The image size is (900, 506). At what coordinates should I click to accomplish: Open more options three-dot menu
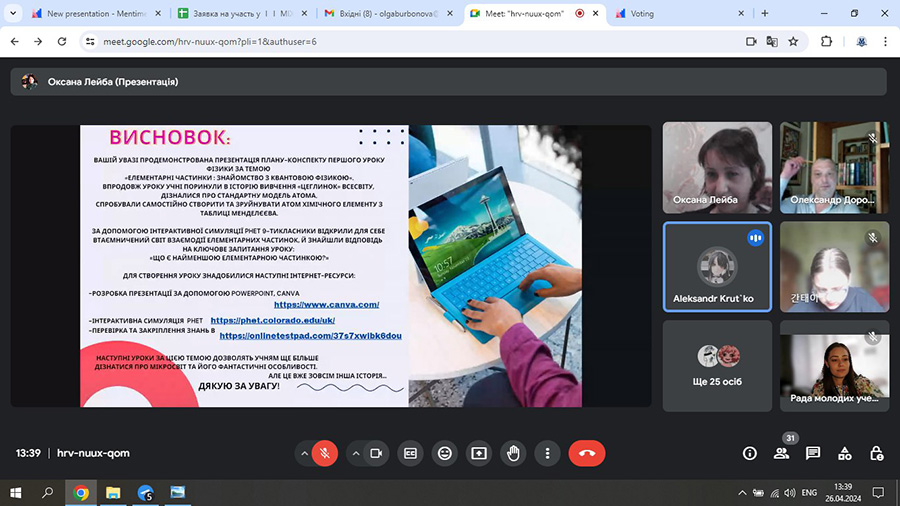coord(547,453)
